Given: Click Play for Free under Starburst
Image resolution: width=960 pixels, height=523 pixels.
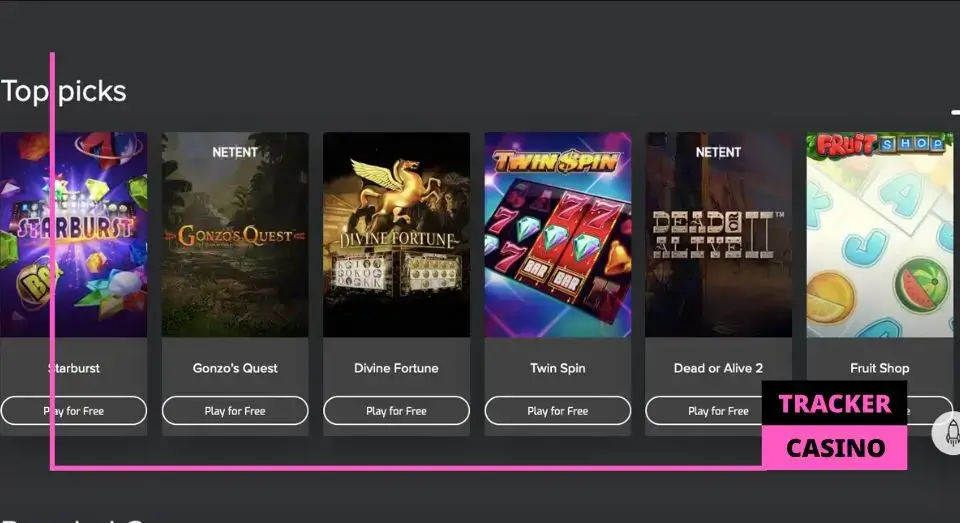Looking at the screenshot, I should pos(73,411).
